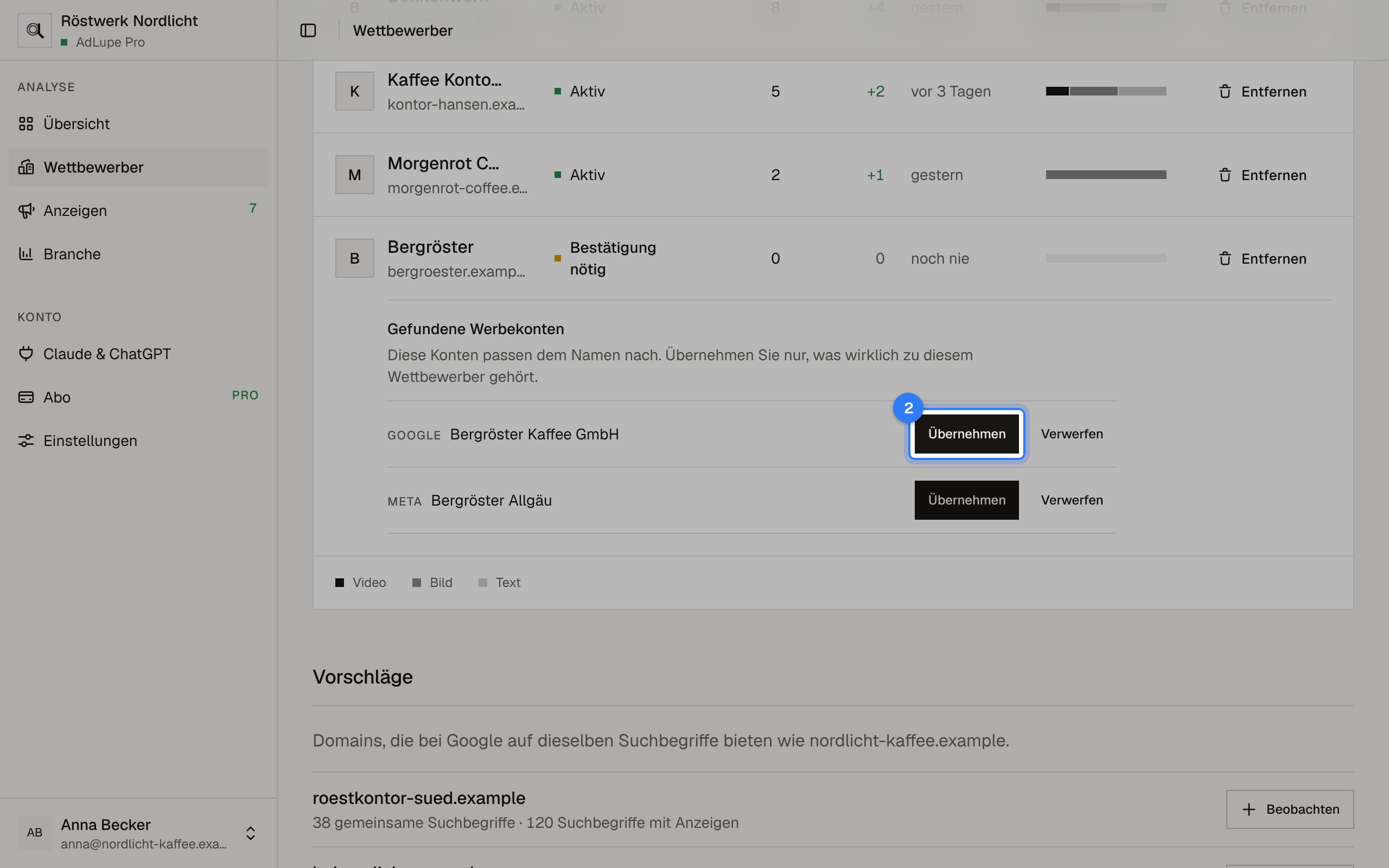Open the Anna Becker account switcher chevron
Viewport: 1389px width, 868px height.
click(x=250, y=833)
